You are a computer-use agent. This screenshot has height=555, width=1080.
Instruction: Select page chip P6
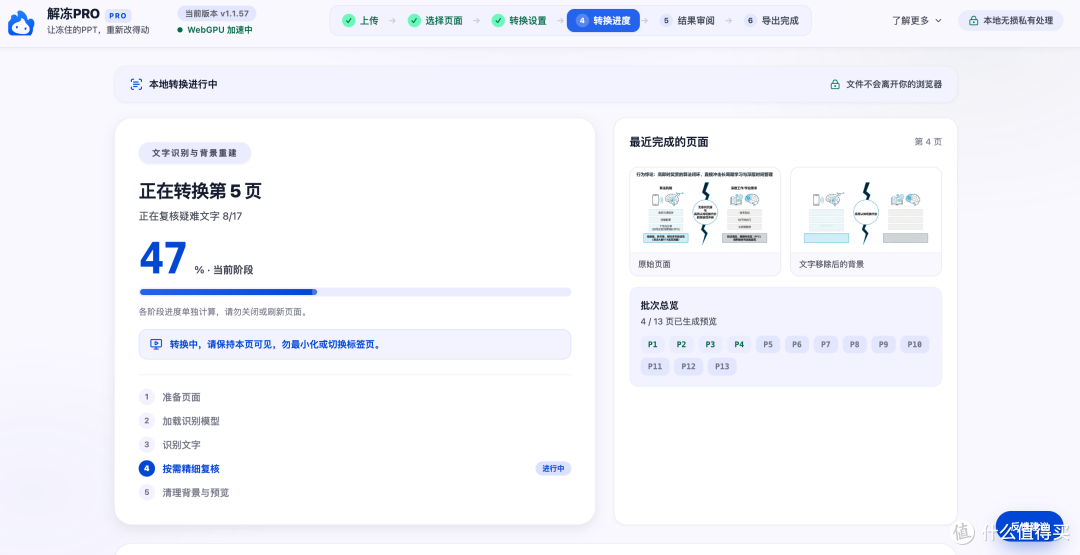click(797, 344)
